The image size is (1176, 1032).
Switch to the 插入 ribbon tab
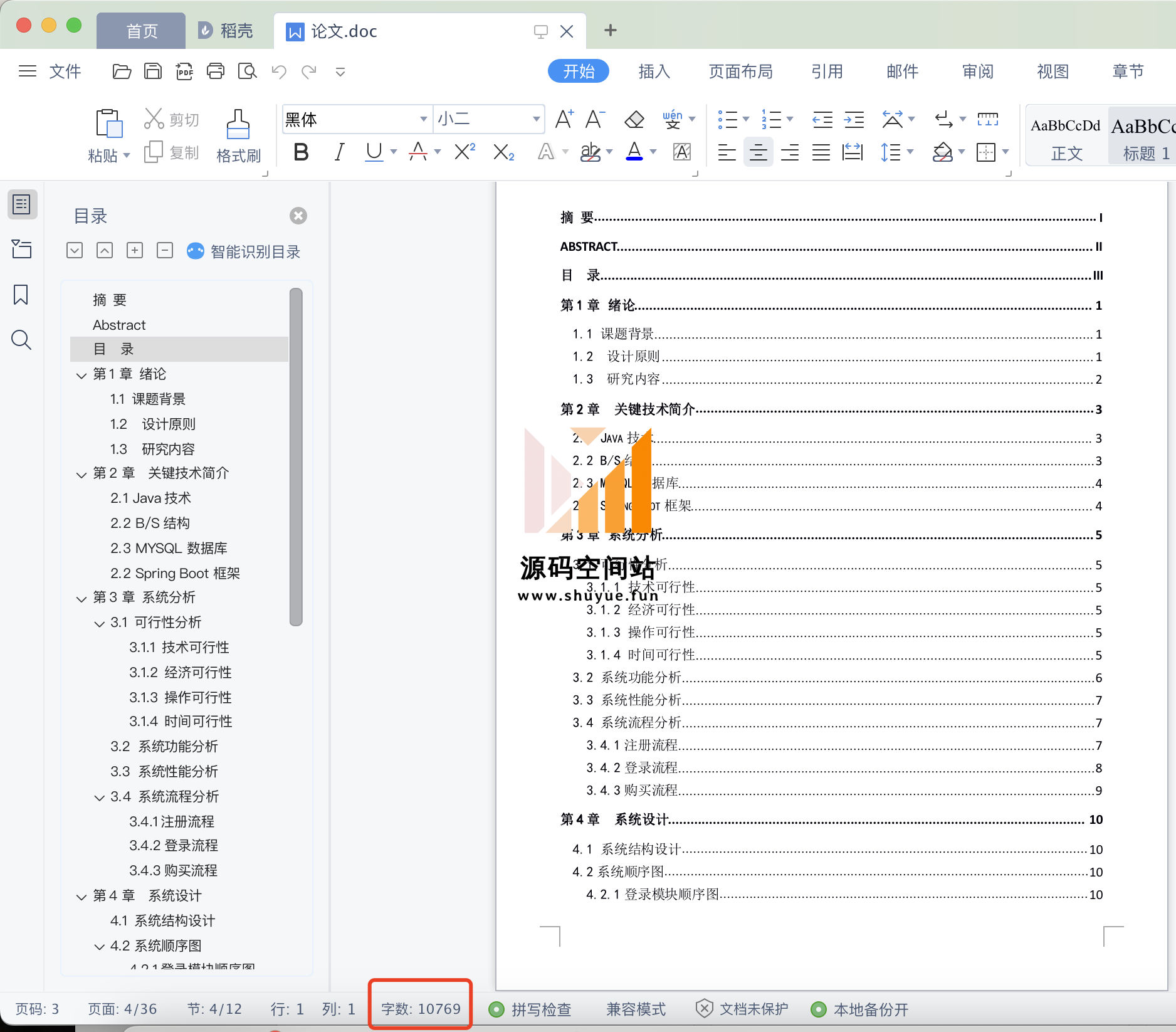pos(654,71)
